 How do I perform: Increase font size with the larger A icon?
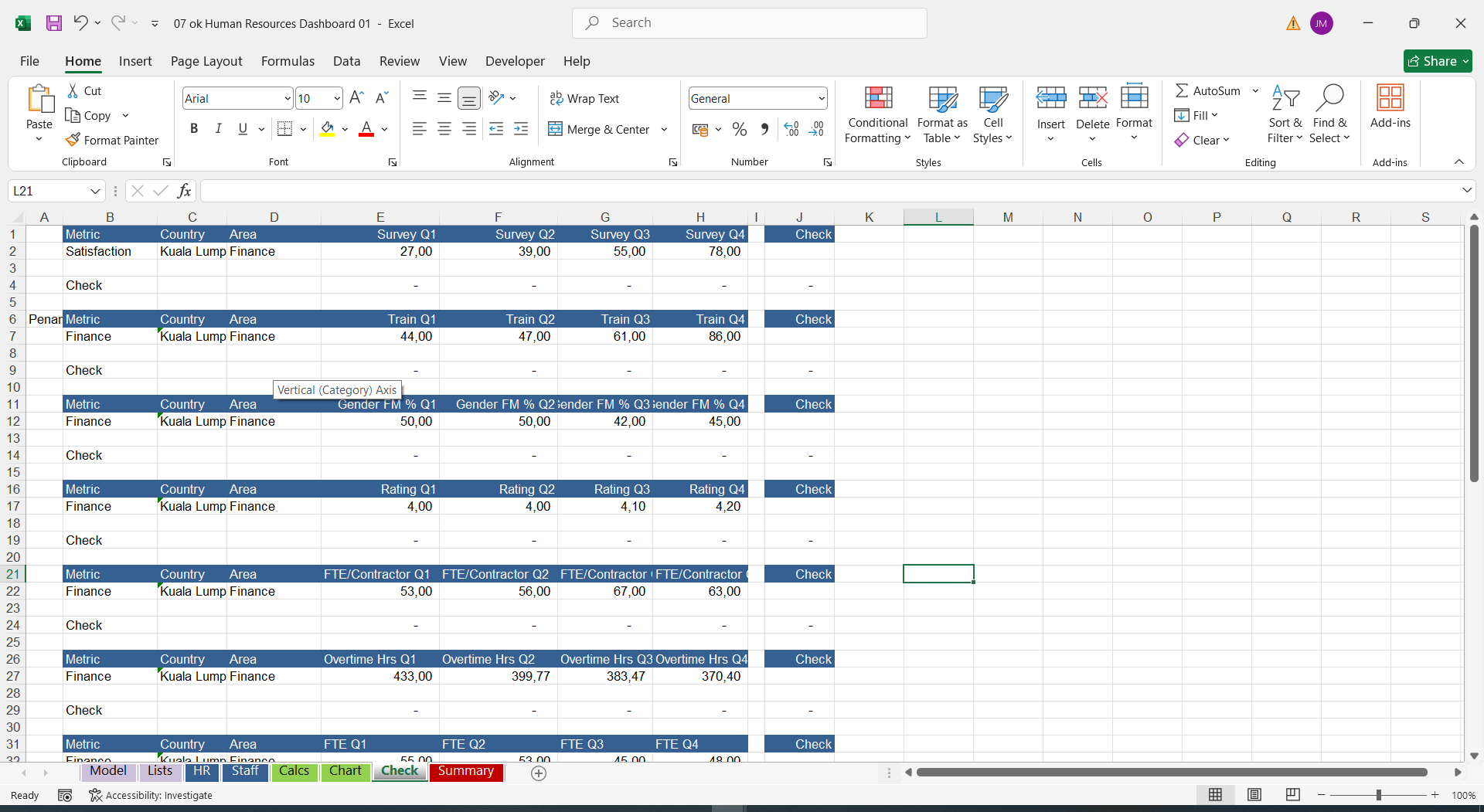356,98
